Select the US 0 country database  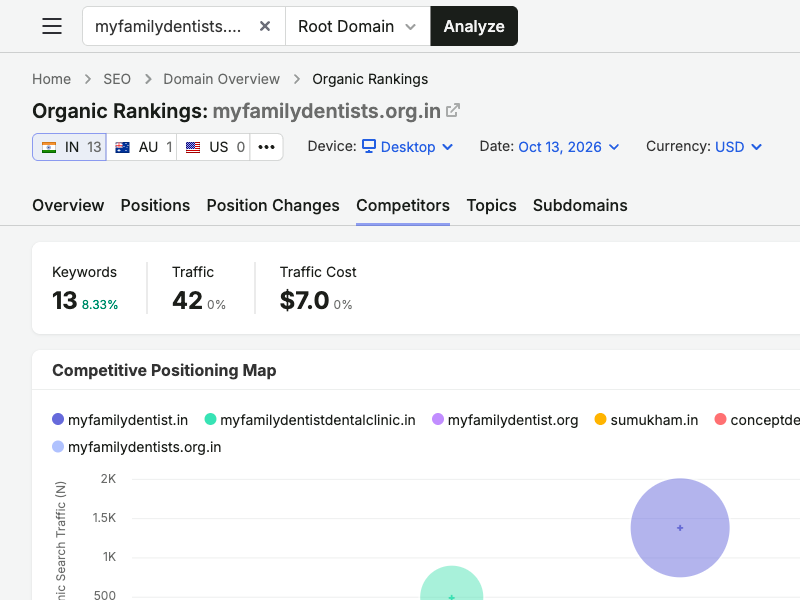tap(213, 147)
